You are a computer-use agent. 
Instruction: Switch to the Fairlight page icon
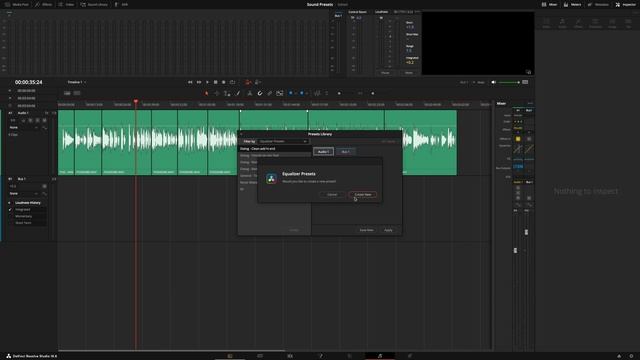point(380,356)
